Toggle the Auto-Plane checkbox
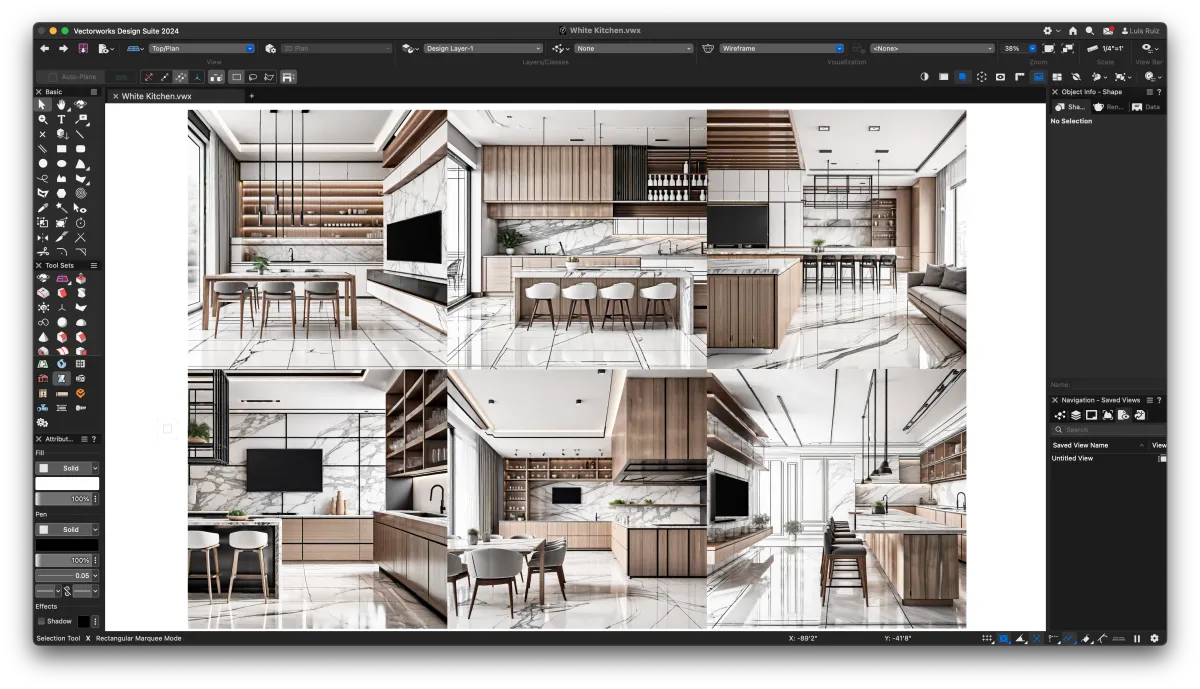Viewport: 1200px width, 689px height. (x=52, y=76)
